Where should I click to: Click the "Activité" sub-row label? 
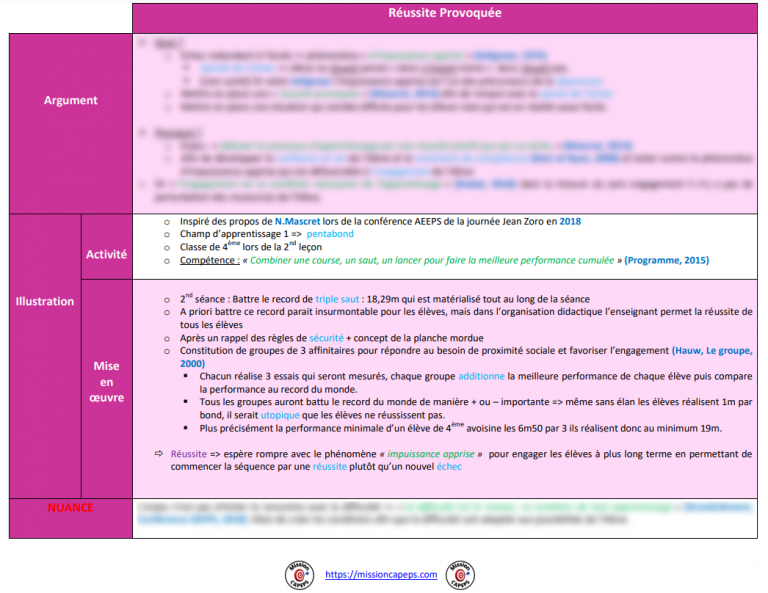tap(107, 254)
